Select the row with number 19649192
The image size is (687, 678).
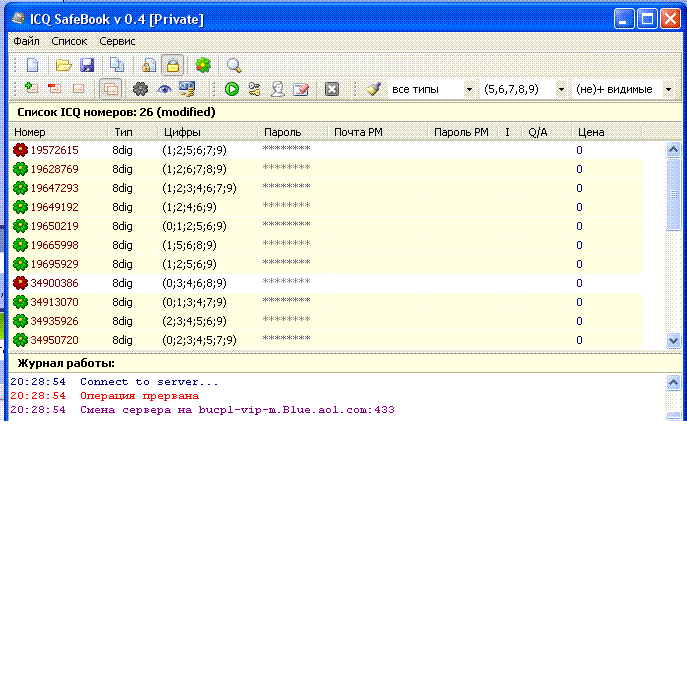(x=326, y=207)
